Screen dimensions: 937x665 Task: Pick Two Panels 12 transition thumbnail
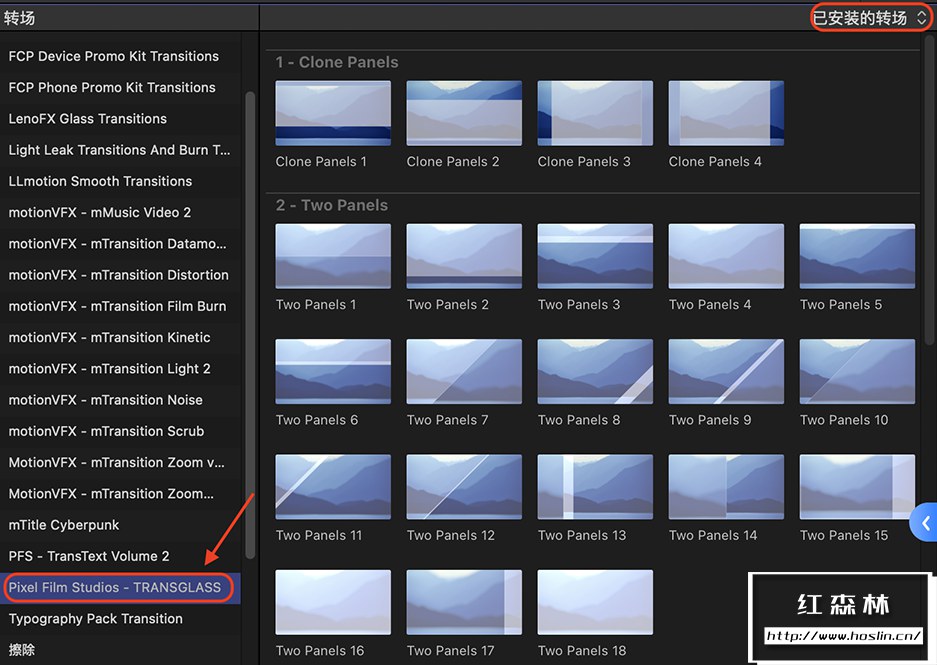coord(464,487)
